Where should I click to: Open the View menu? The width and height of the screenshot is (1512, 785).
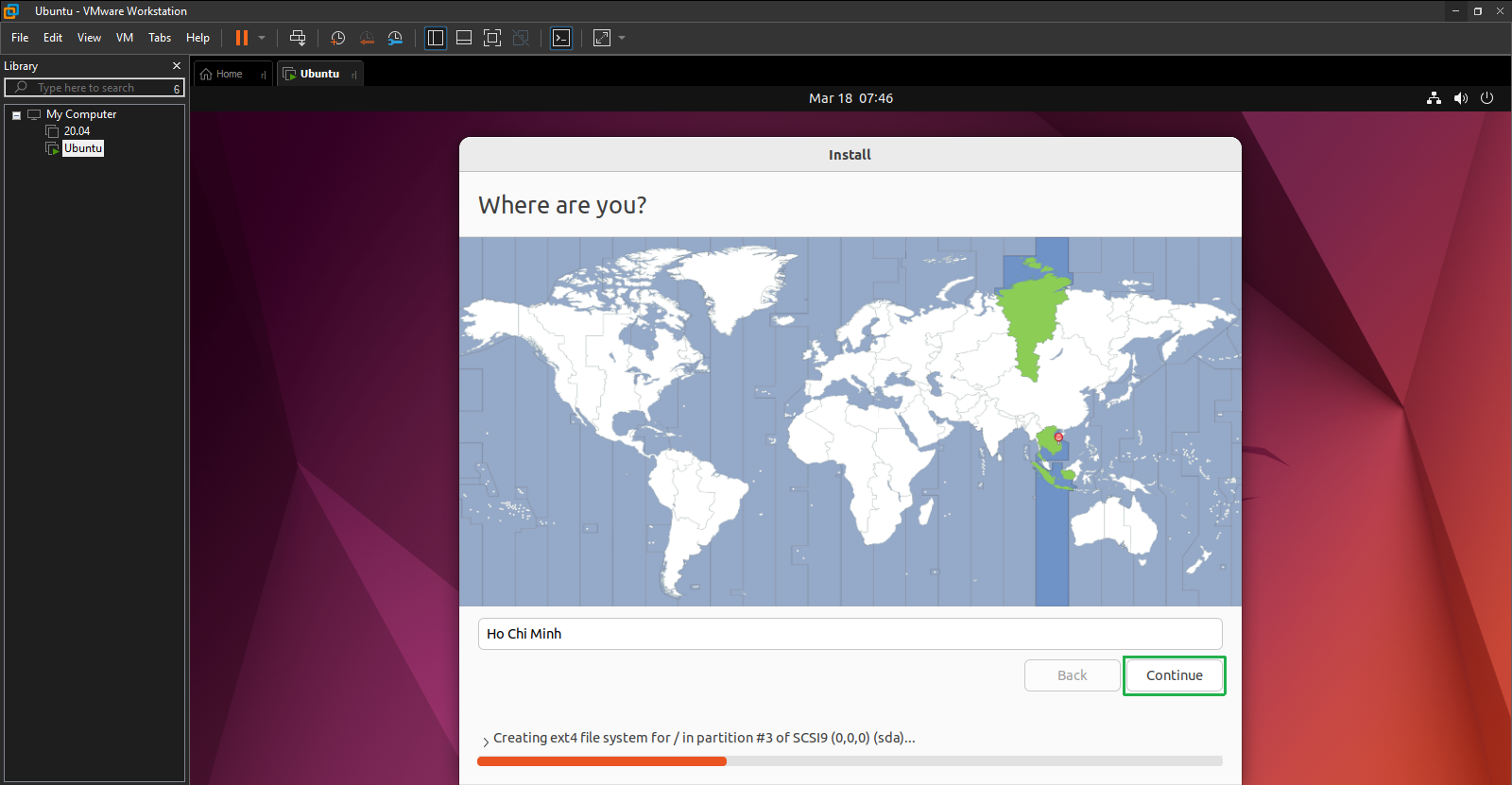tap(89, 38)
